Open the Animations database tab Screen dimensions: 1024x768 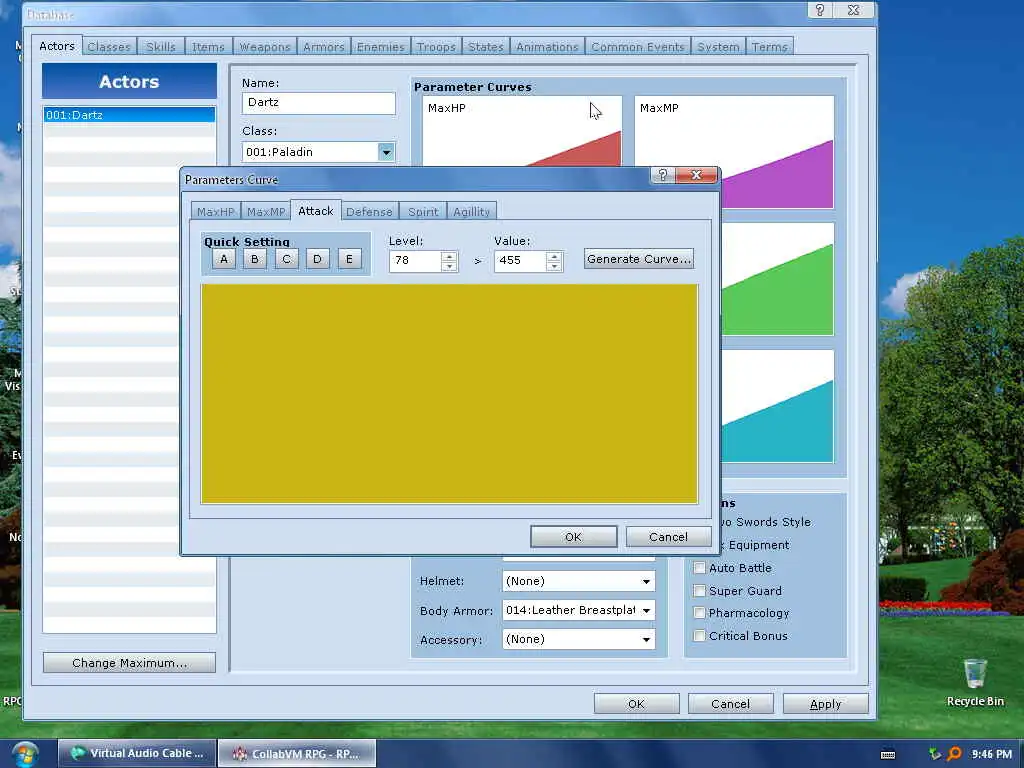pos(547,47)
